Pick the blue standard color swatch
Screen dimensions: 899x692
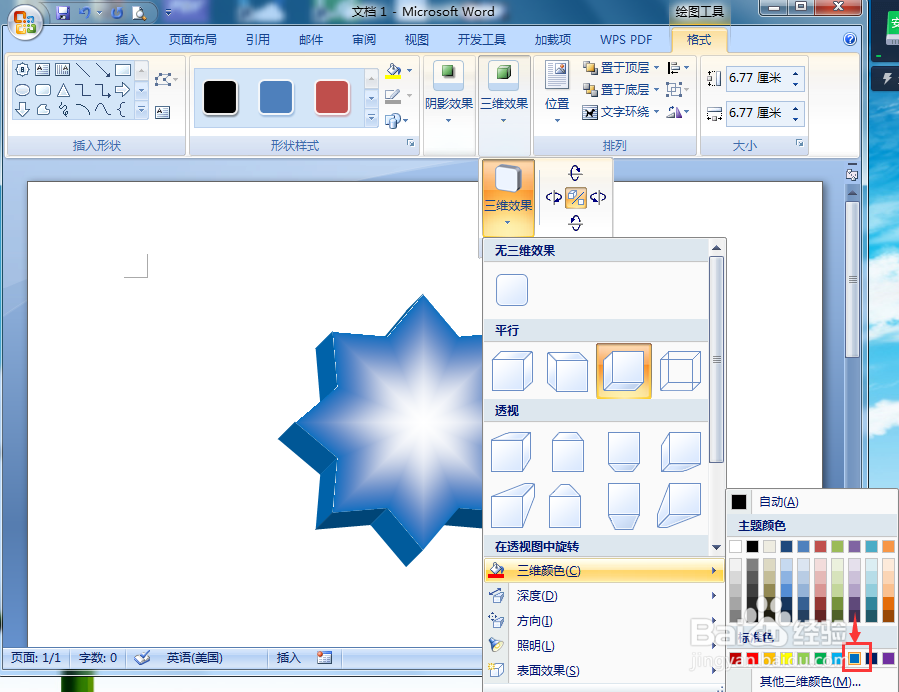pos(854,658)
